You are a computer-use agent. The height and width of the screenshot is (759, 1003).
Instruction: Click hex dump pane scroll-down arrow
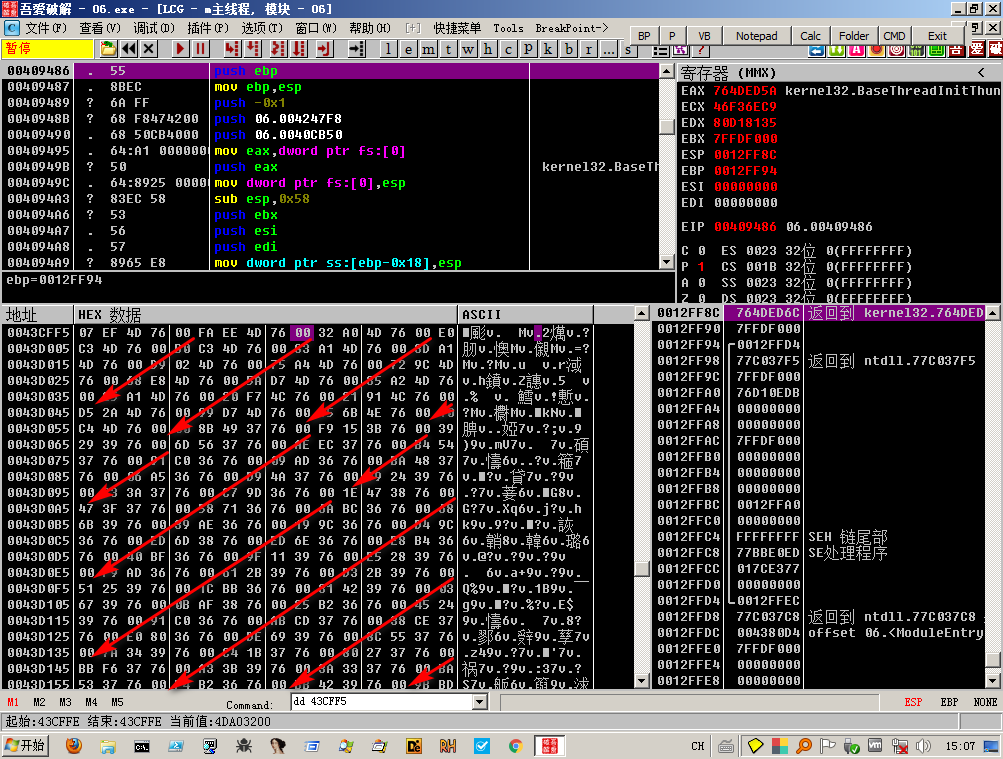[642, 681]
